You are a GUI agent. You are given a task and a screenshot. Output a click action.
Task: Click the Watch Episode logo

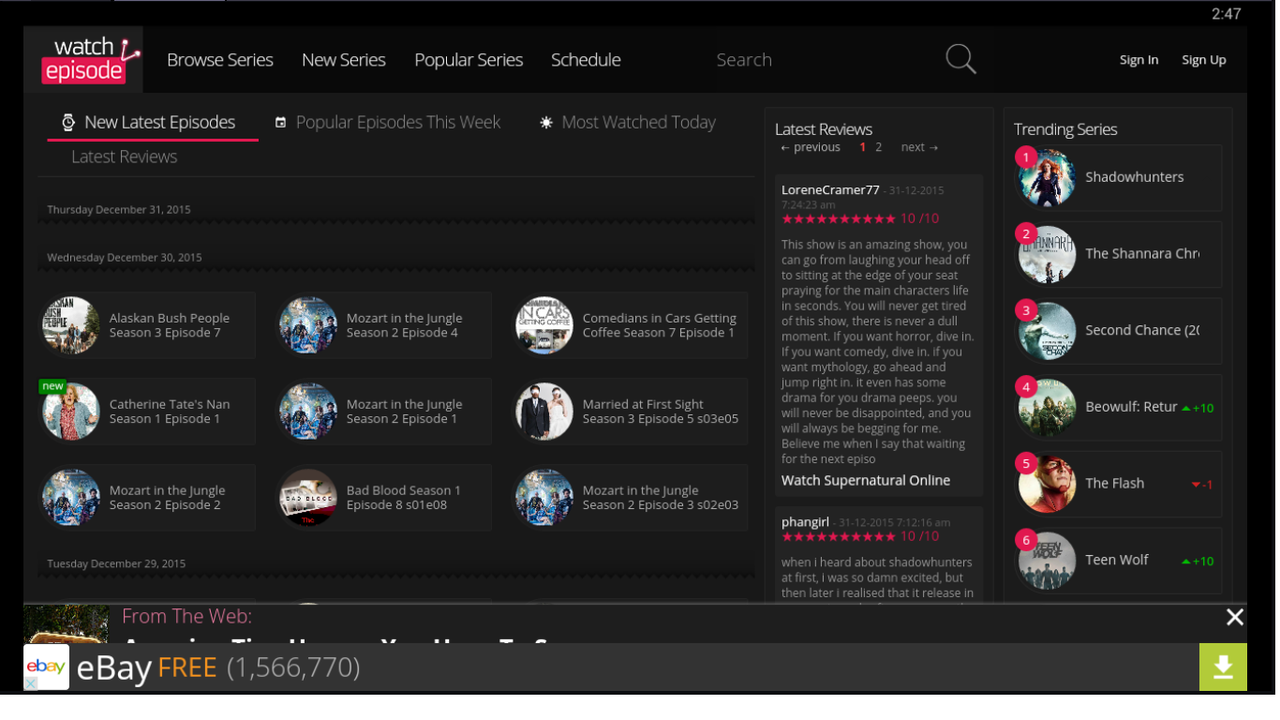(84, 60)
